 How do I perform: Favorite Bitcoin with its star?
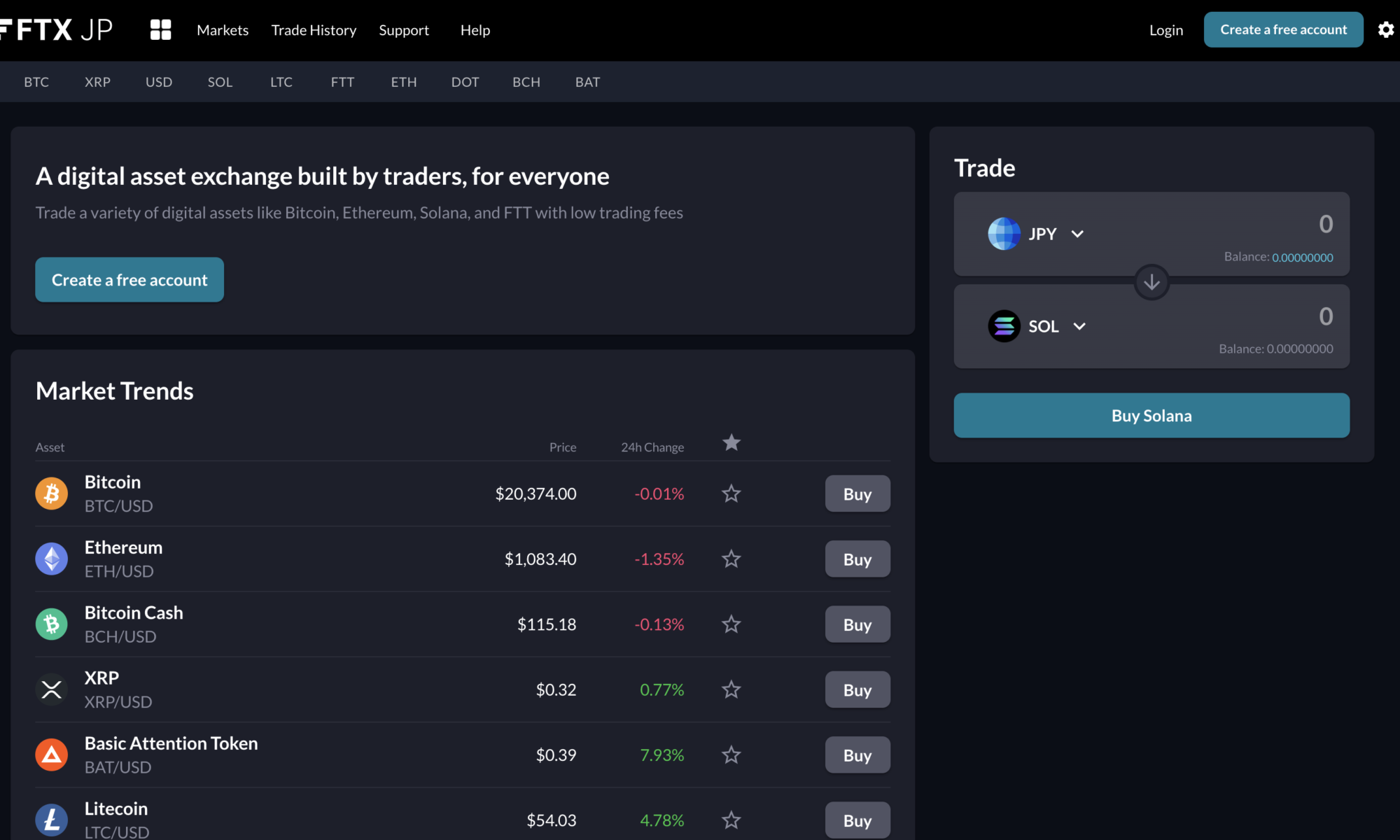(x=731, y=493)
